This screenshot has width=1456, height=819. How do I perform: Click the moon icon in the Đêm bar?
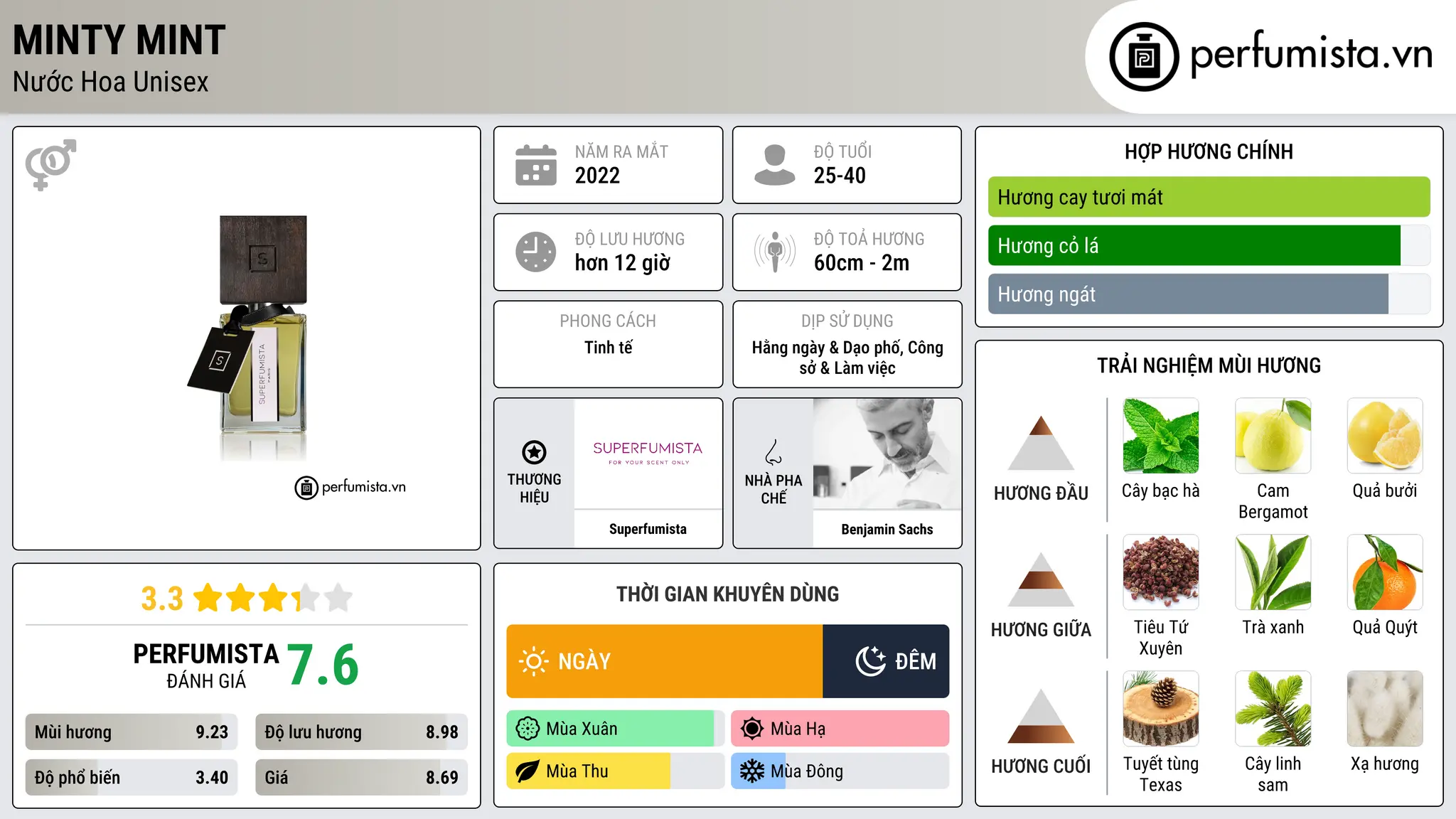(x=871, y=661)
